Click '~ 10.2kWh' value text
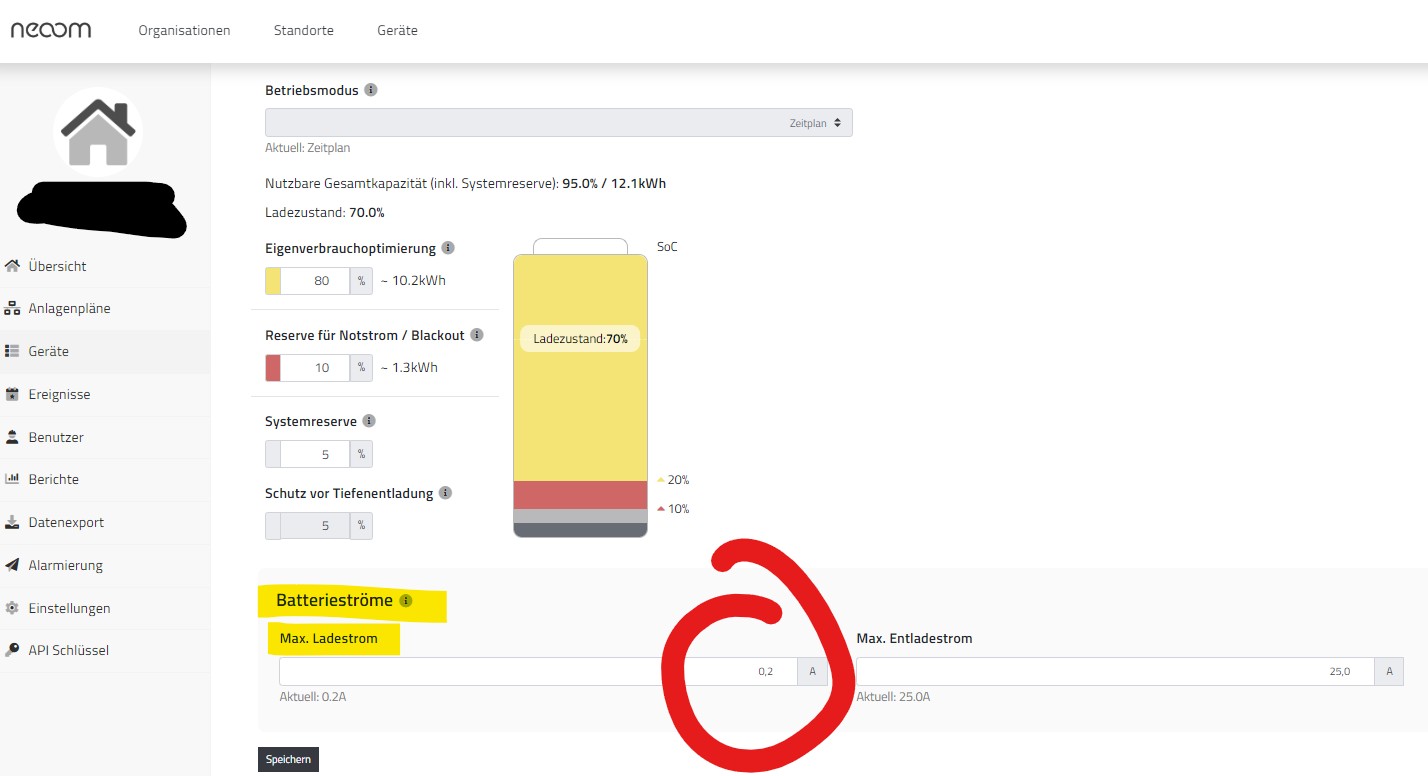The image size is (1428, 776). [413, 281]
